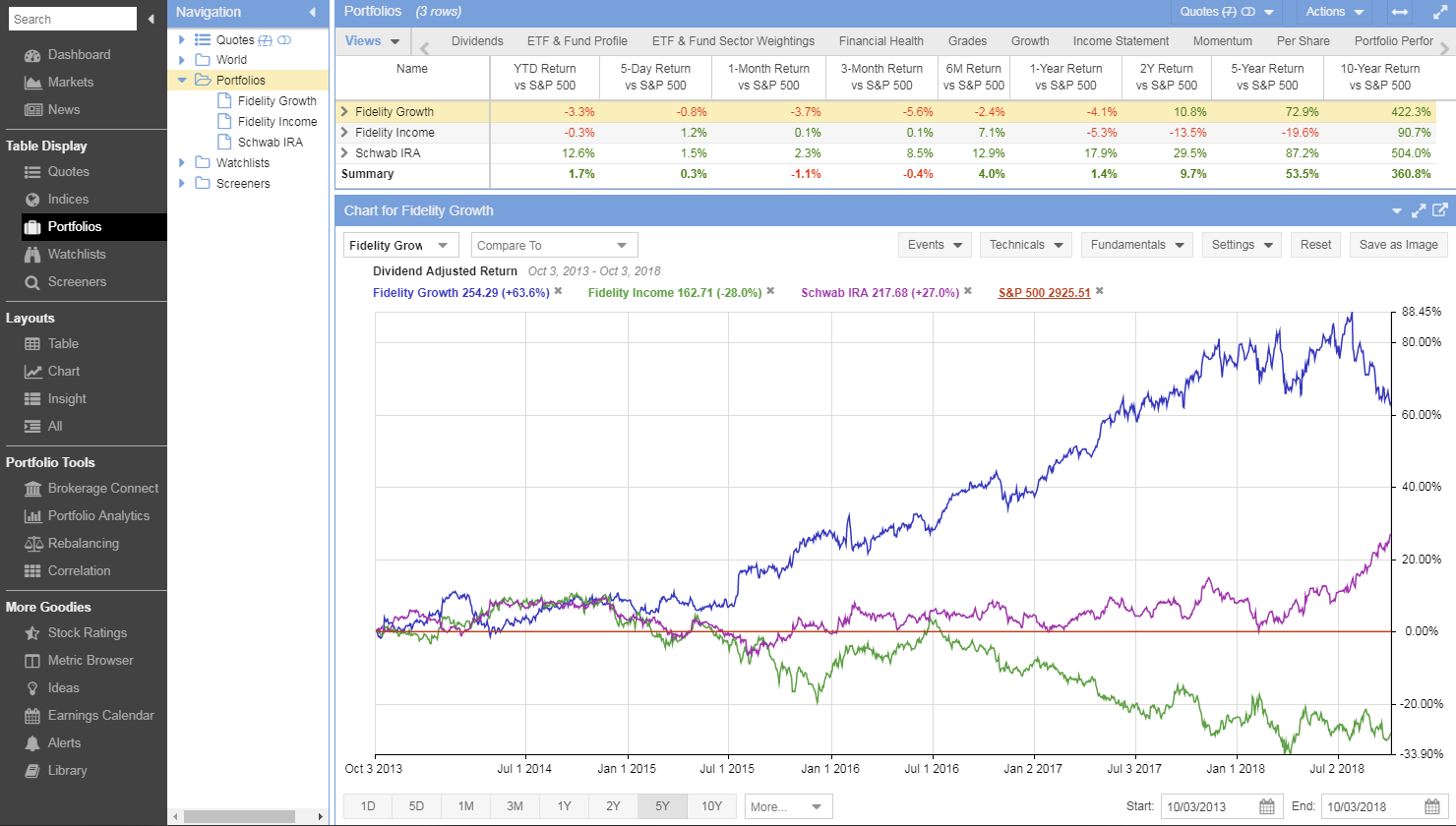
Task: Expand the Schwab IRA table row
Action: (344, 153)
